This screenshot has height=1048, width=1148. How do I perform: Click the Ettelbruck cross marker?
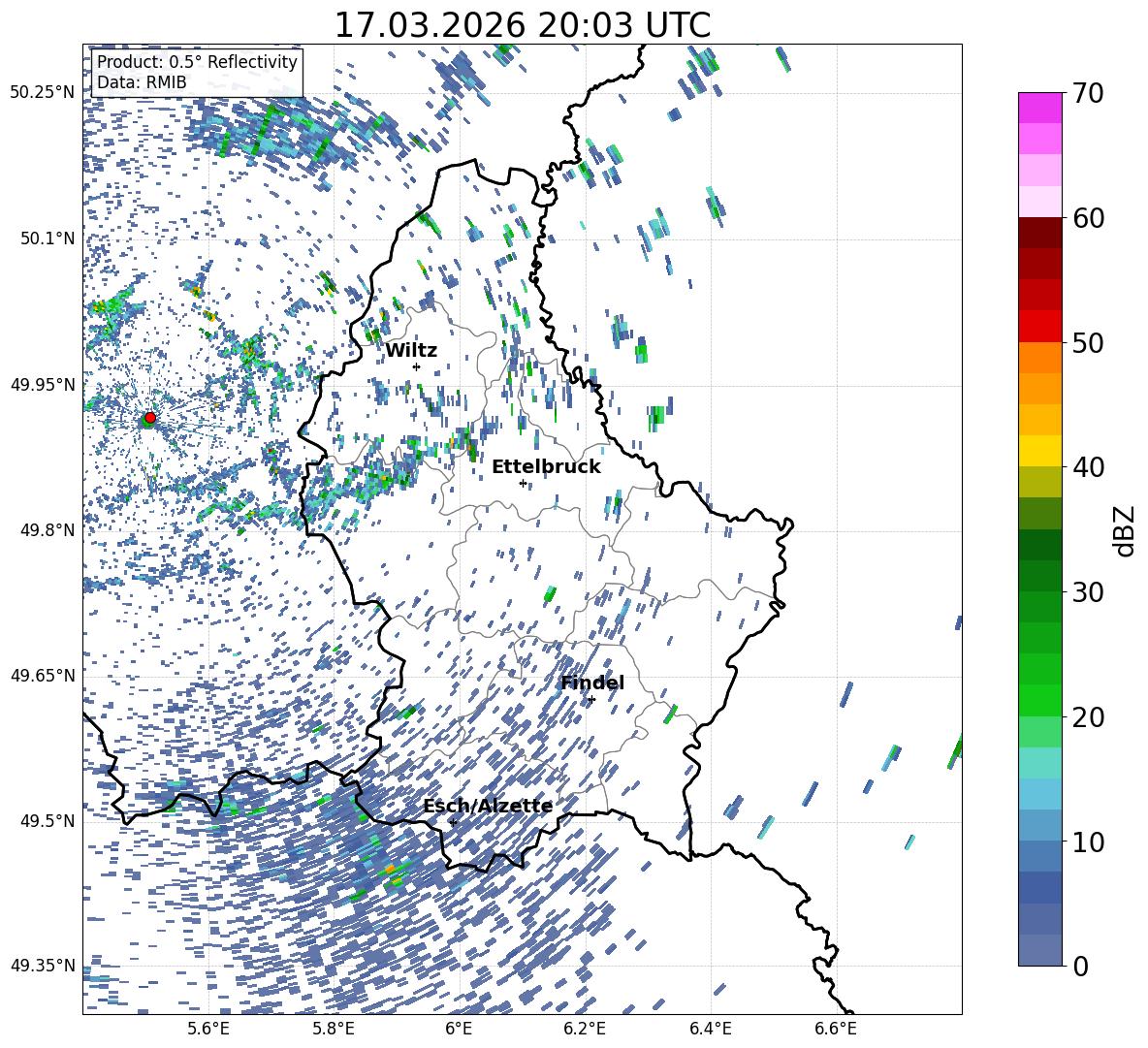coord(523,483)
